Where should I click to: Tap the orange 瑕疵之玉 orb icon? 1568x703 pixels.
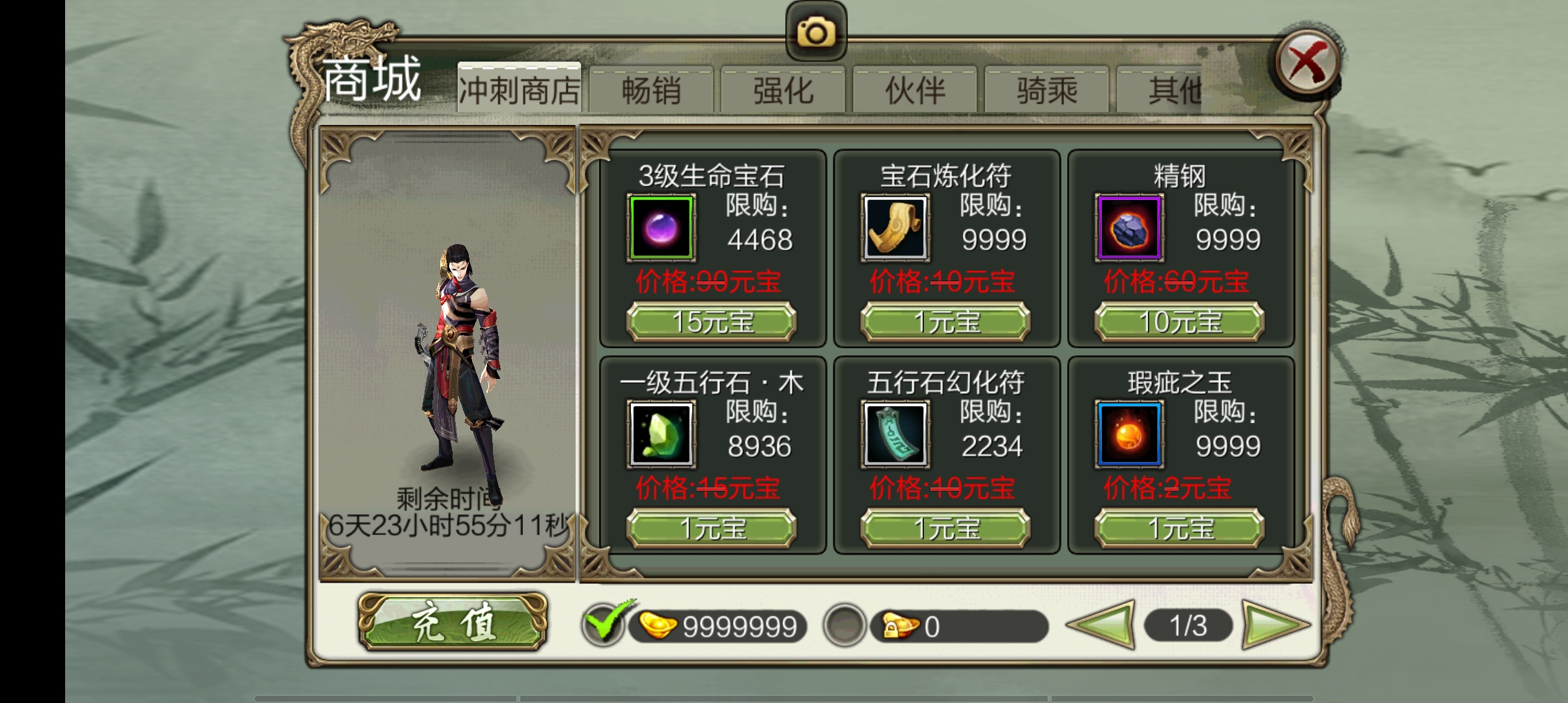pos(1129,434)
